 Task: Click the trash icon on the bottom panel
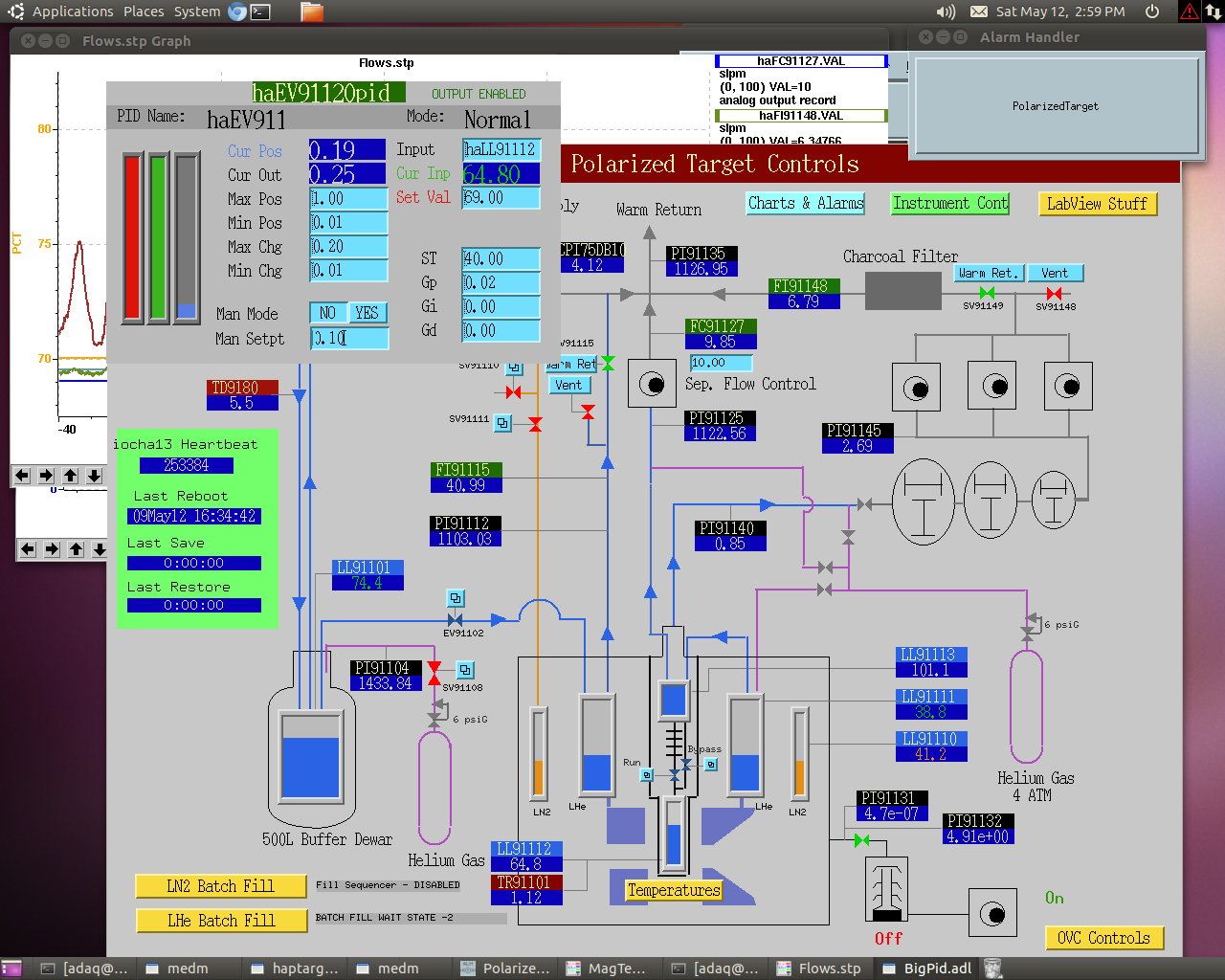(x=993, y=969)
